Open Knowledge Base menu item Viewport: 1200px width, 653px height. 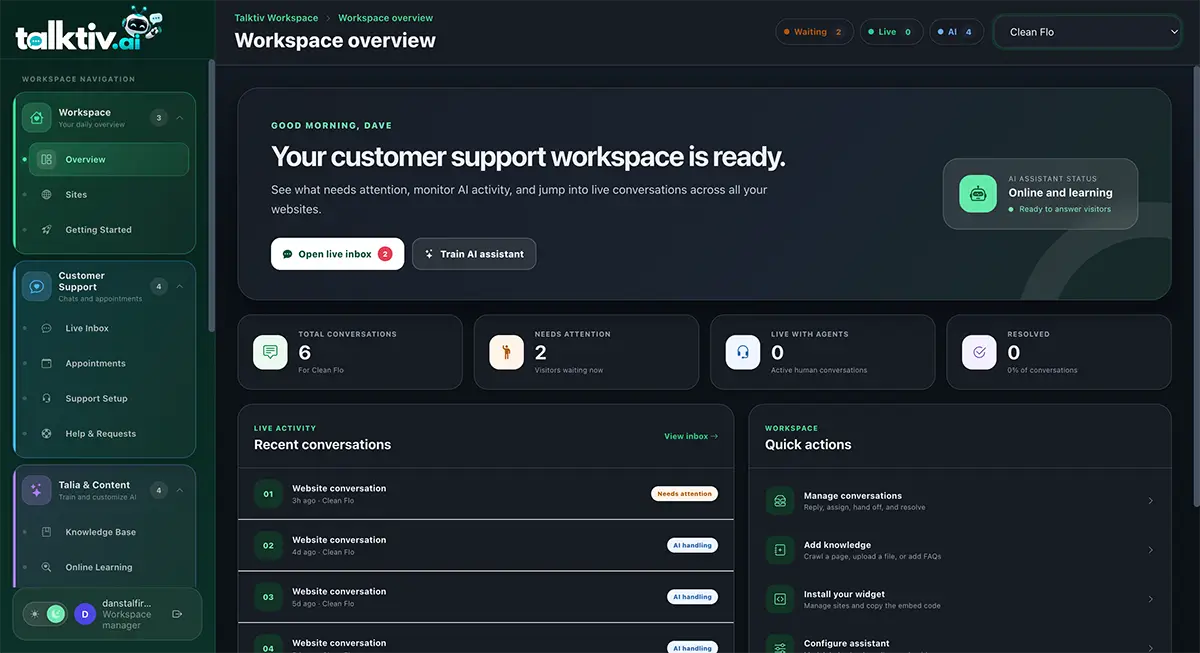click(109, 532)
